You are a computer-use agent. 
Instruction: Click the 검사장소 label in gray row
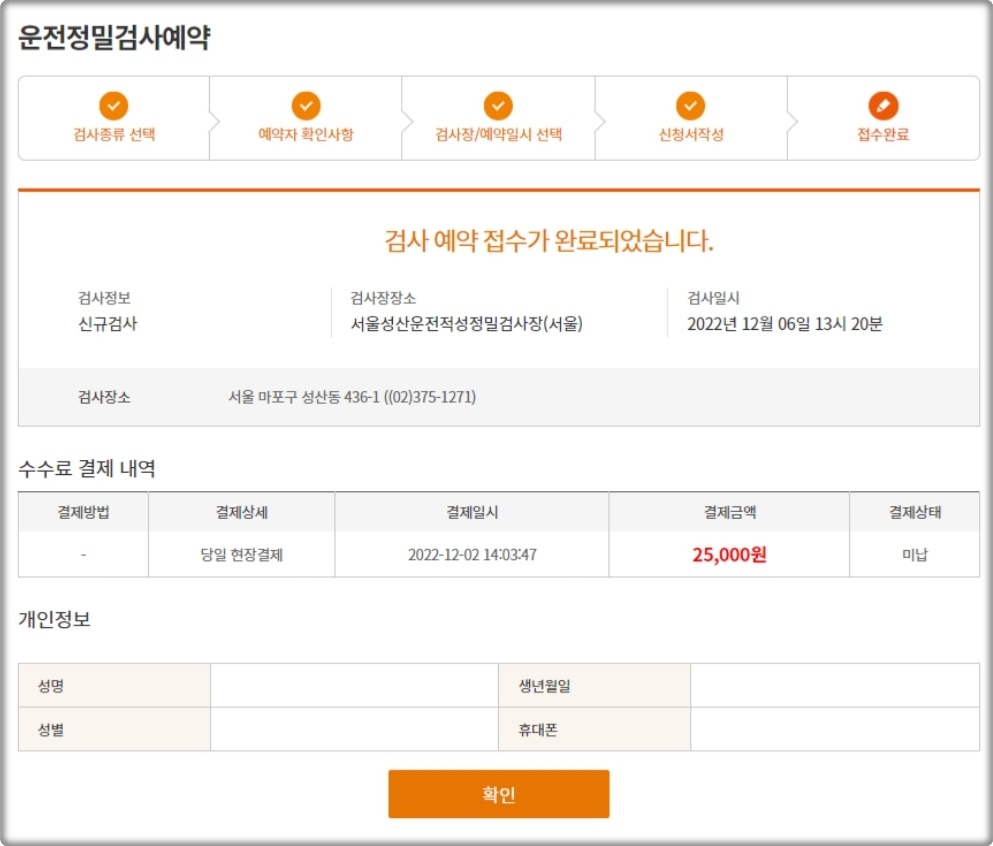point(104,397)
